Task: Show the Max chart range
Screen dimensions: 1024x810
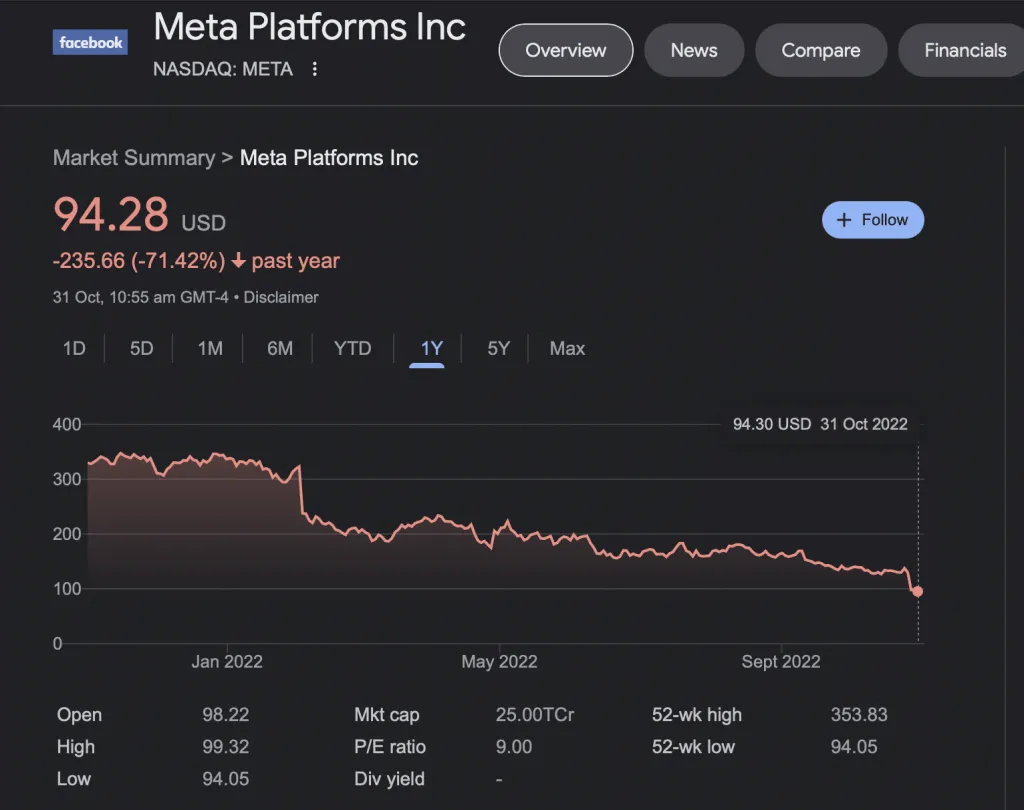Action: (x=567, y=349)
